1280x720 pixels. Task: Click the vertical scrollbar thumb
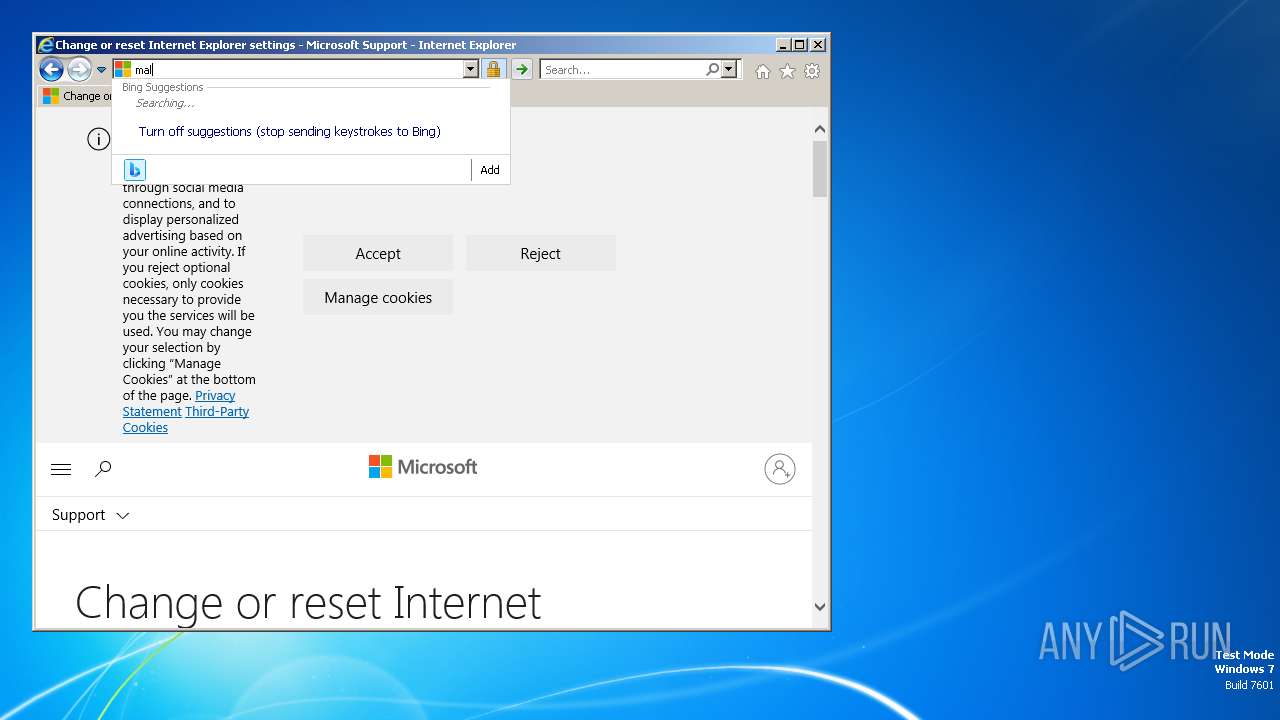tap(820, 168)
